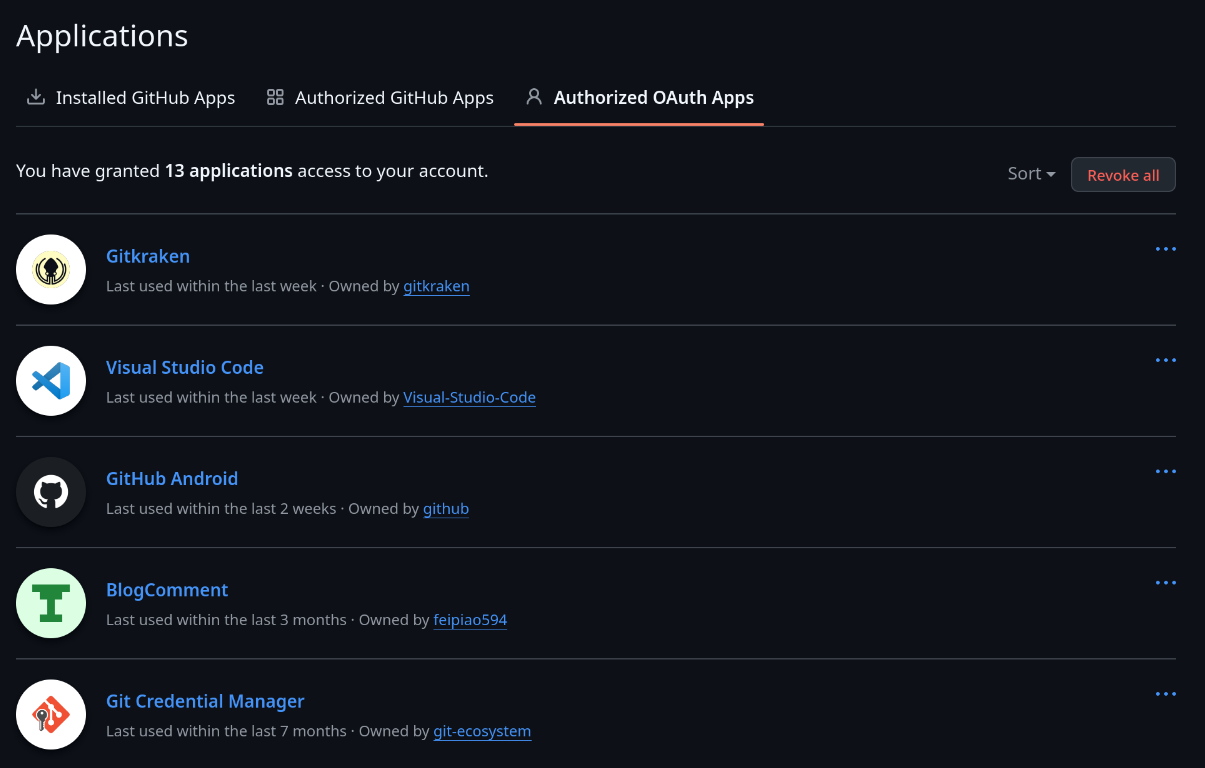Visit the Visual-Studio-Code owner link

[x=469, y=397]
